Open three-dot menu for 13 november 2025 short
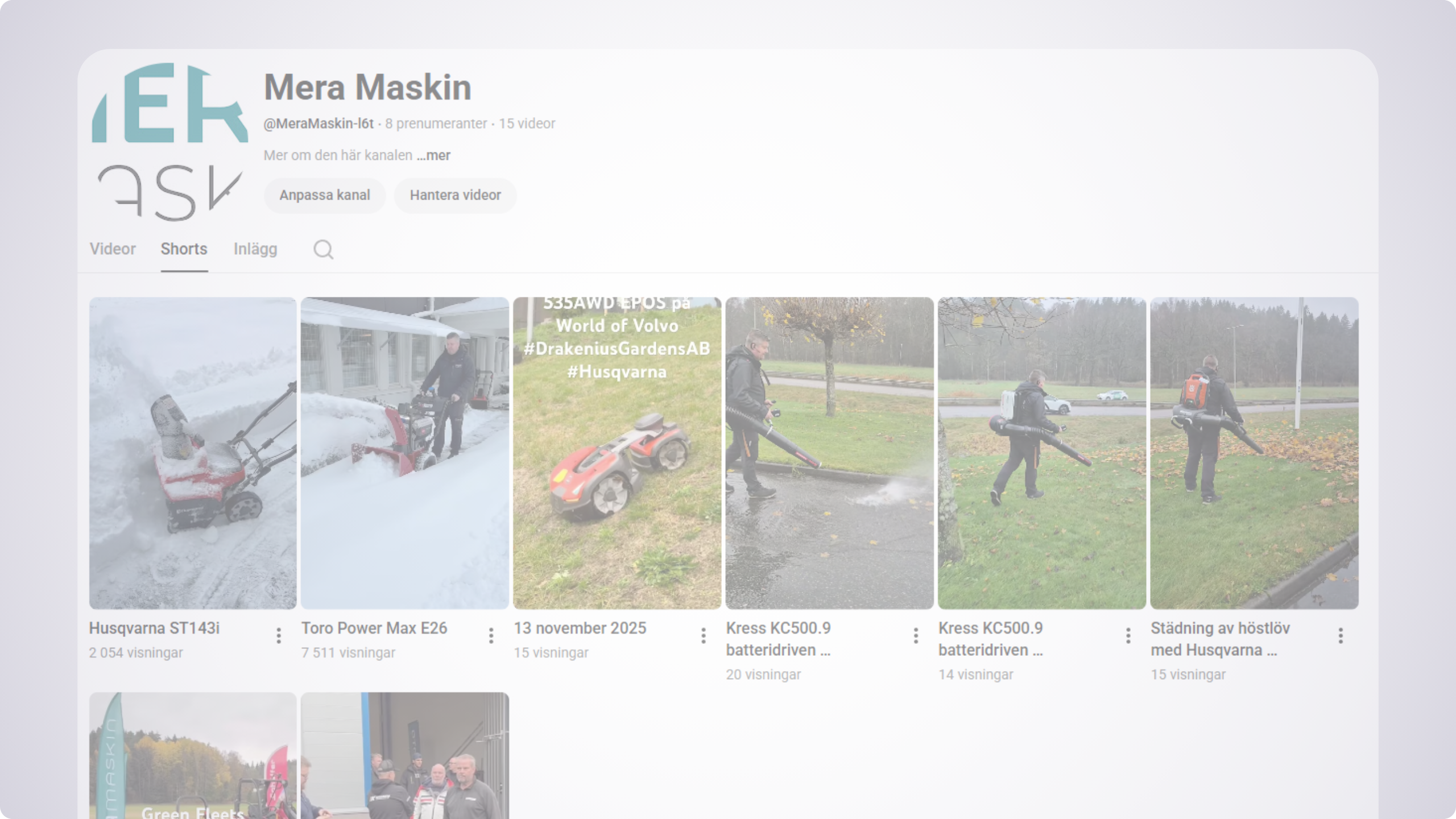 [704, 635]
